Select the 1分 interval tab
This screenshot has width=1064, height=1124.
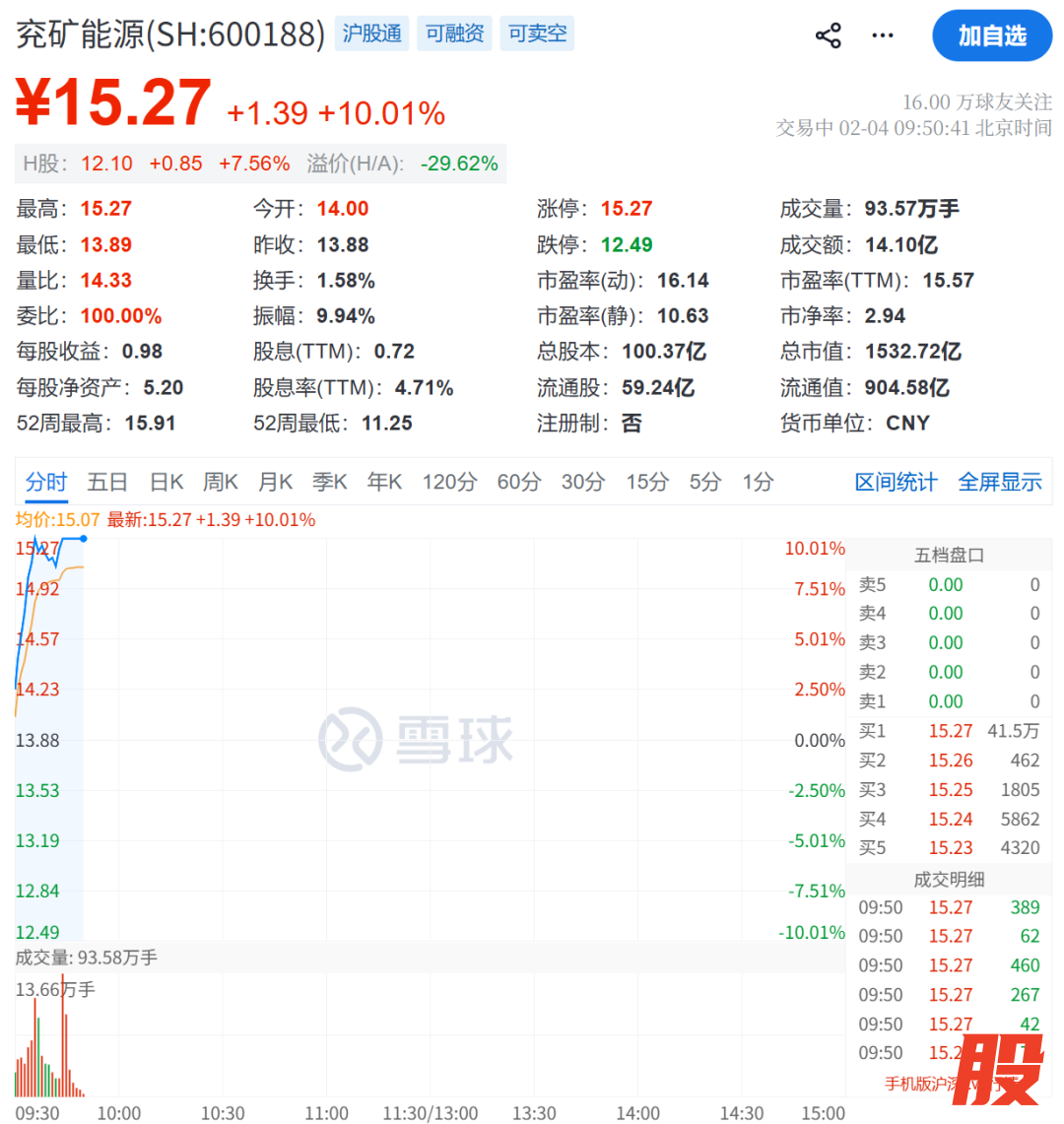(758, 483)
